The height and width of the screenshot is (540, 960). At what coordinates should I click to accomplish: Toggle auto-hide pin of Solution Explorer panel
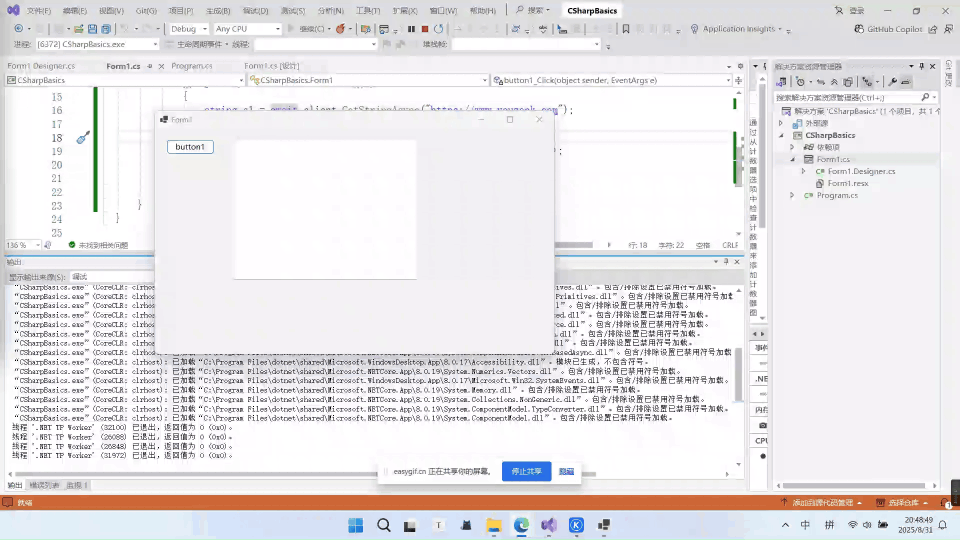tap(921, 66)
